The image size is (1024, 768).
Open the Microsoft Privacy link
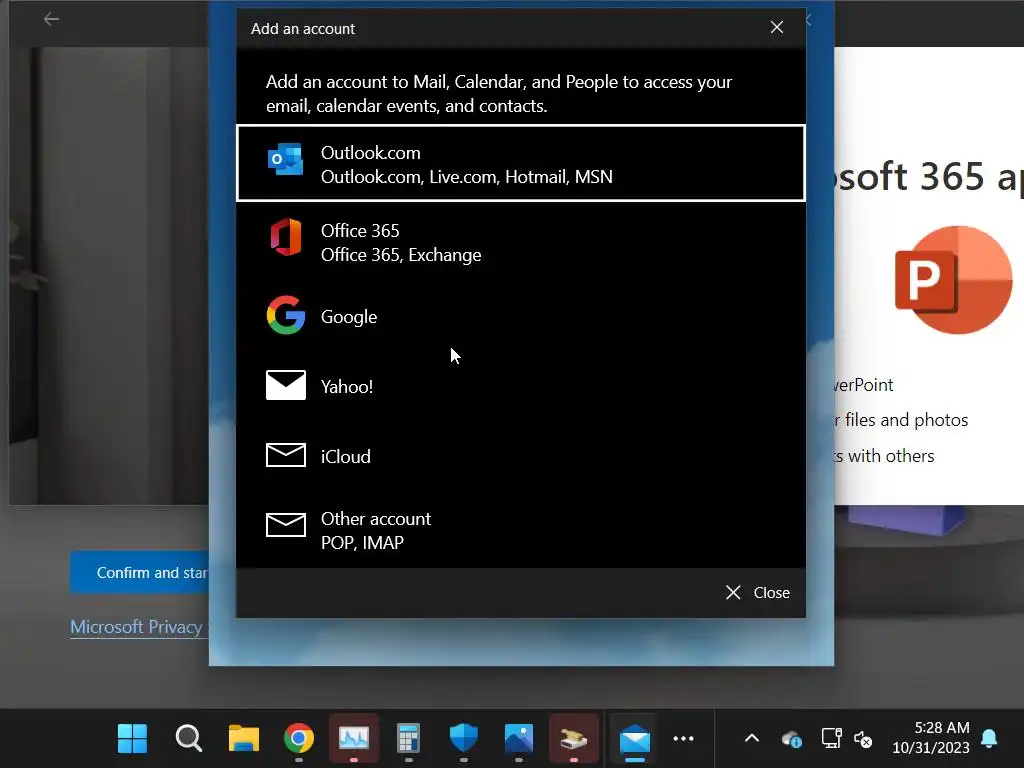point(136,627)
